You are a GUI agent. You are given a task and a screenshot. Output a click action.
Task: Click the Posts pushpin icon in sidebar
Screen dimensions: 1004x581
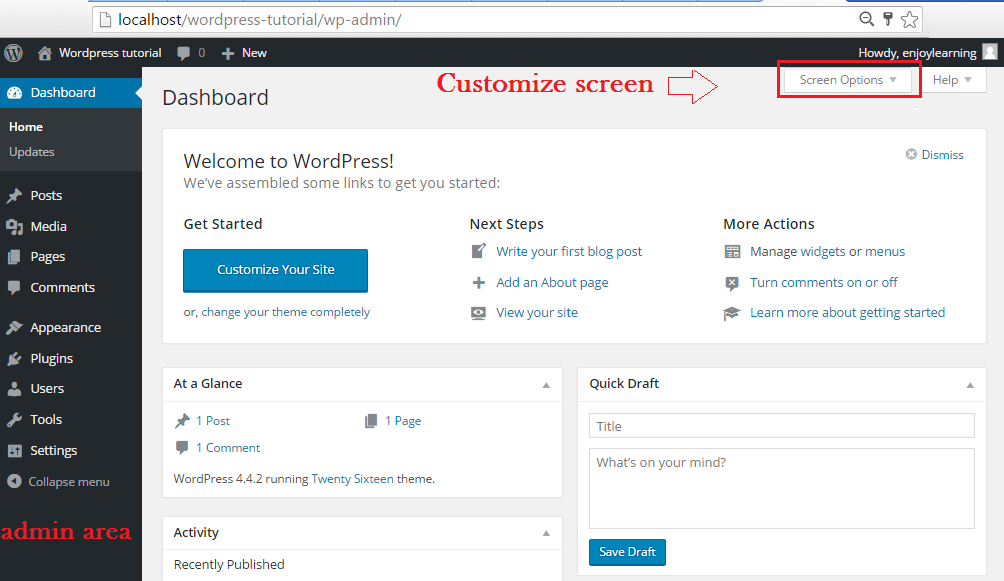(x=14, y=196)
